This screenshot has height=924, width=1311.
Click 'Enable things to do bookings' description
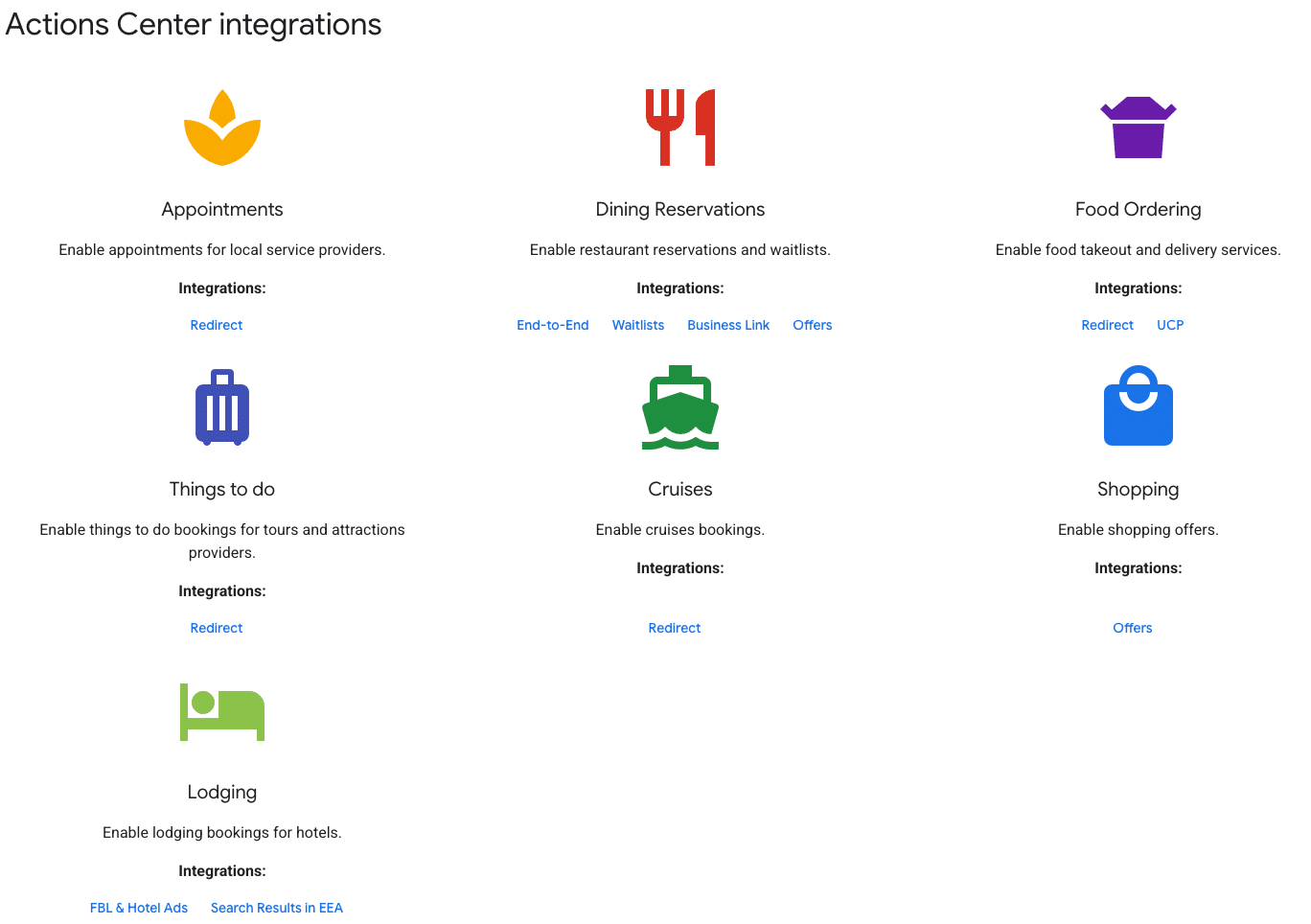[222, 541]
